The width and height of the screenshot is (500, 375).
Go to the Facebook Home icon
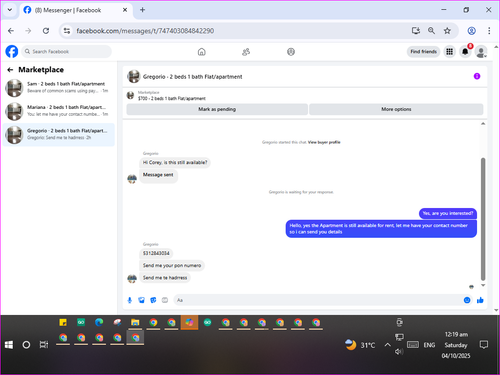[202, 52]
